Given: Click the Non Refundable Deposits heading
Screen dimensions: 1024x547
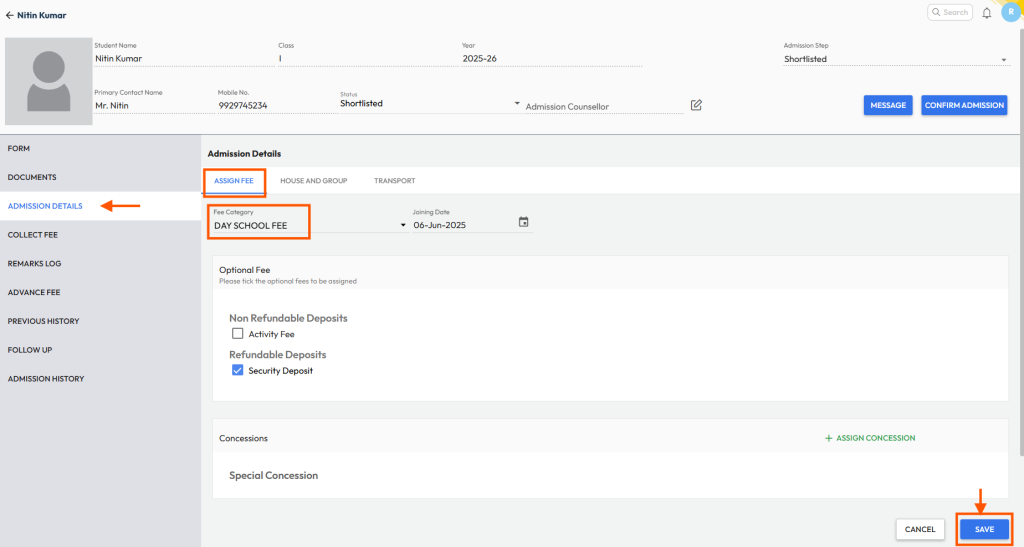Looking at the screenshot, I should click(x=288, y=318).
